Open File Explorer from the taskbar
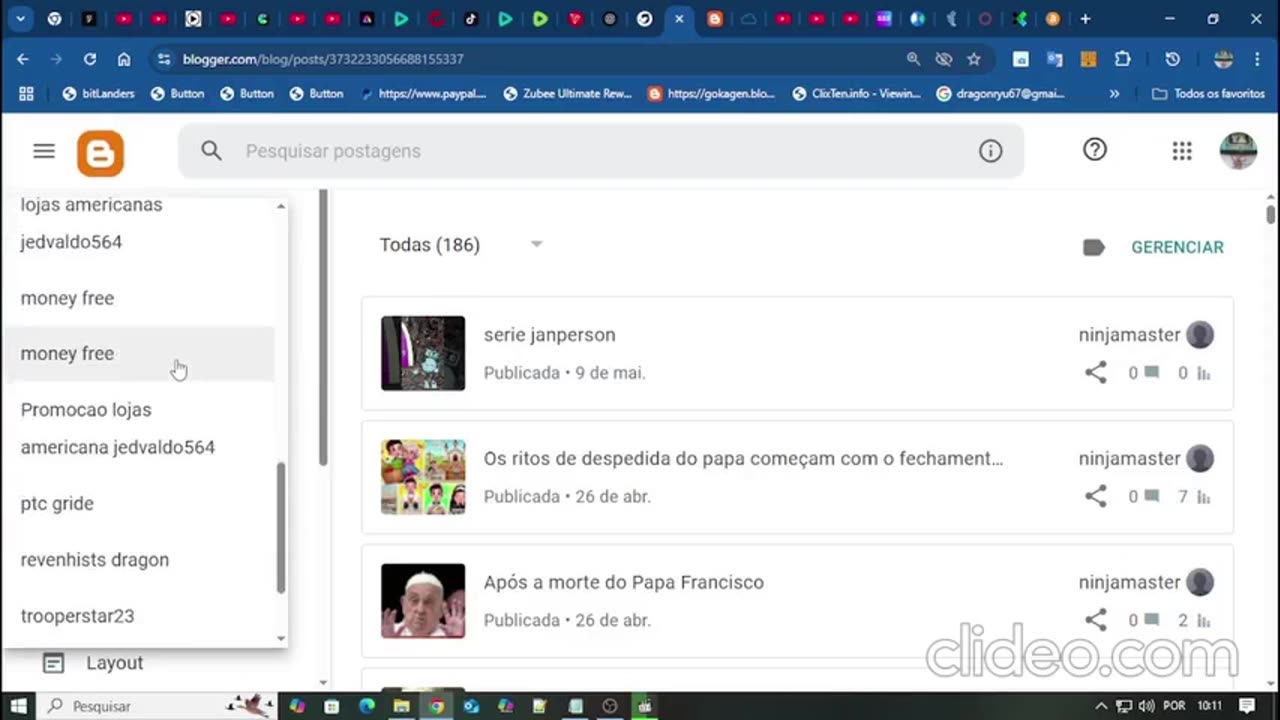The image size is (1280, 720). (401, 706)
